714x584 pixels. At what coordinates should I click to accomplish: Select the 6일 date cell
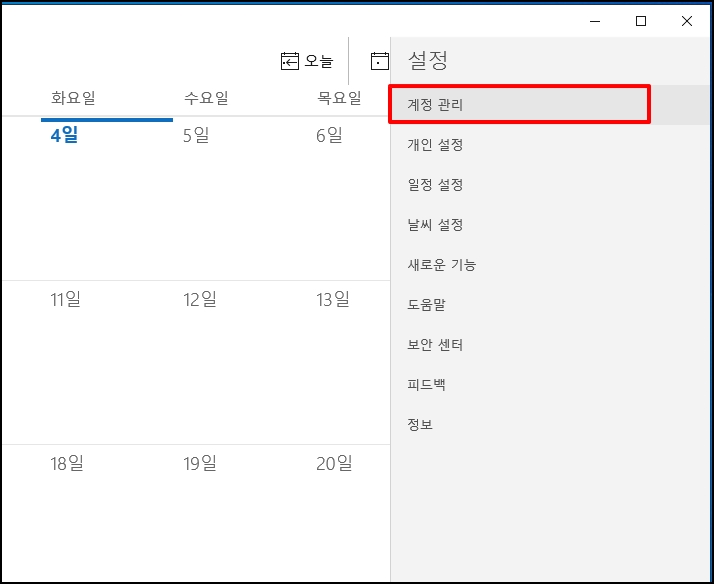348,198
